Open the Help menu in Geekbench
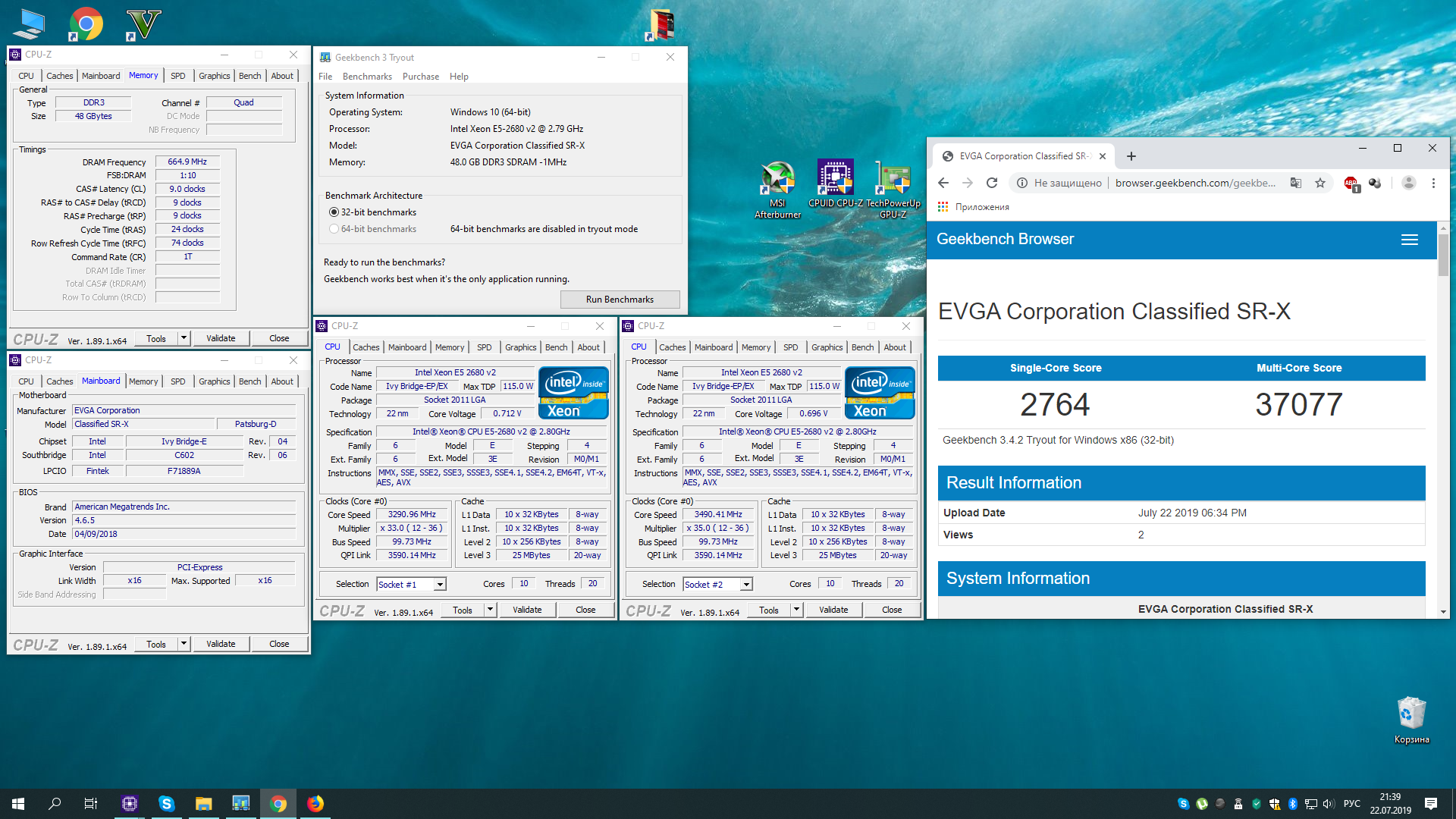Screen dimensions: 1456x819 (459, 77)
